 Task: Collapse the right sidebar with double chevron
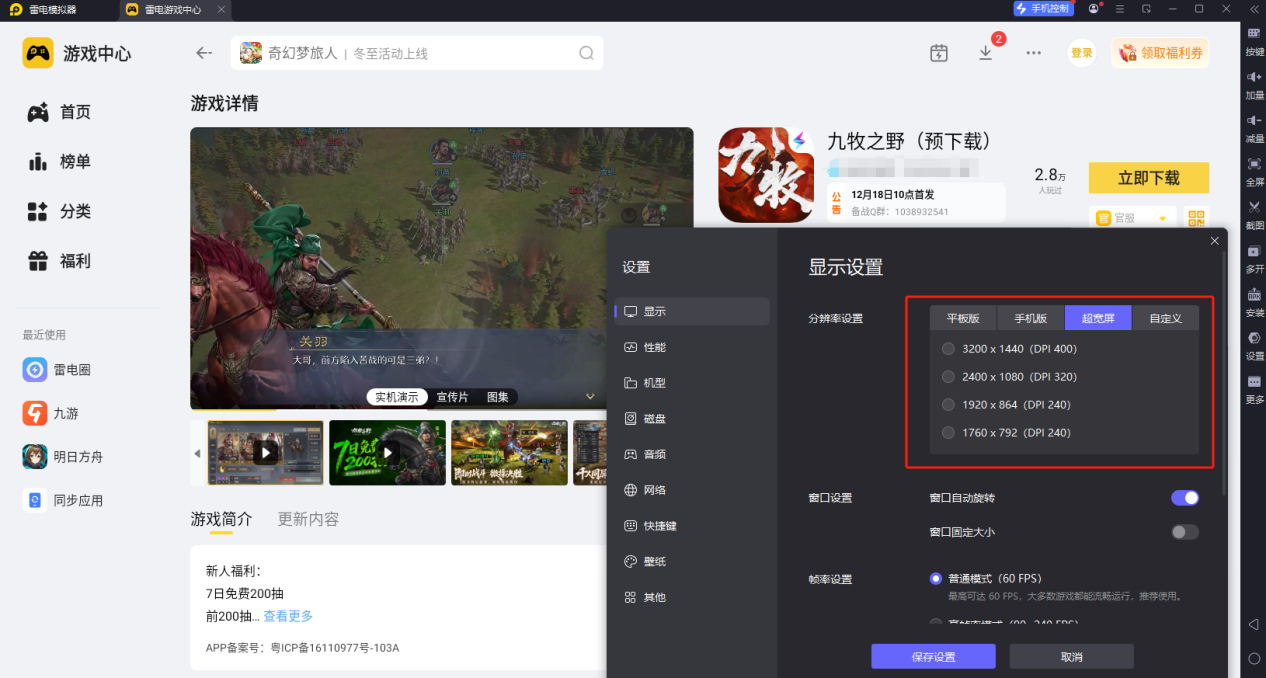click(x=1254, y=9)
